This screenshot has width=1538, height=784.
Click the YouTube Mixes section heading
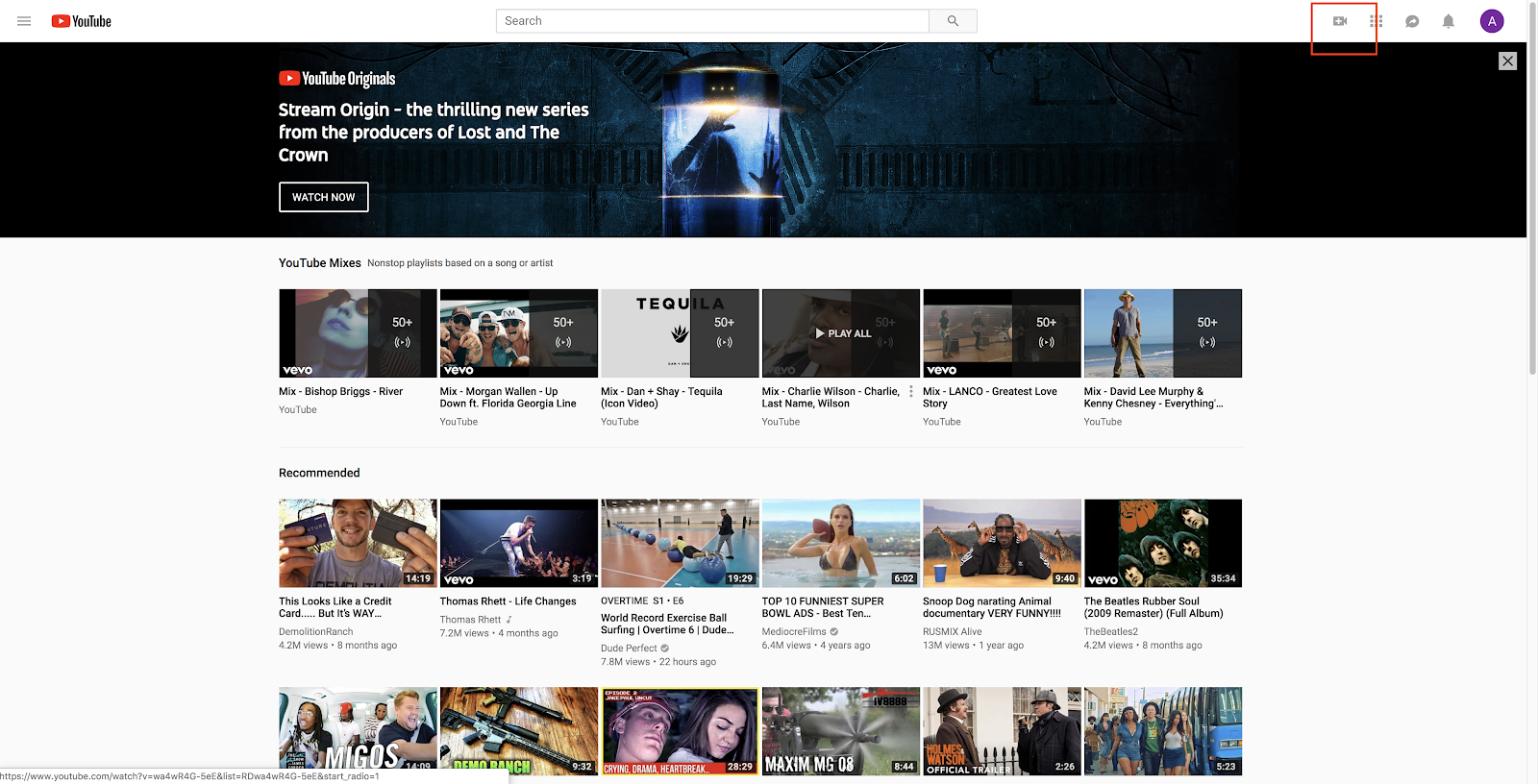click(x=320, y=263)
